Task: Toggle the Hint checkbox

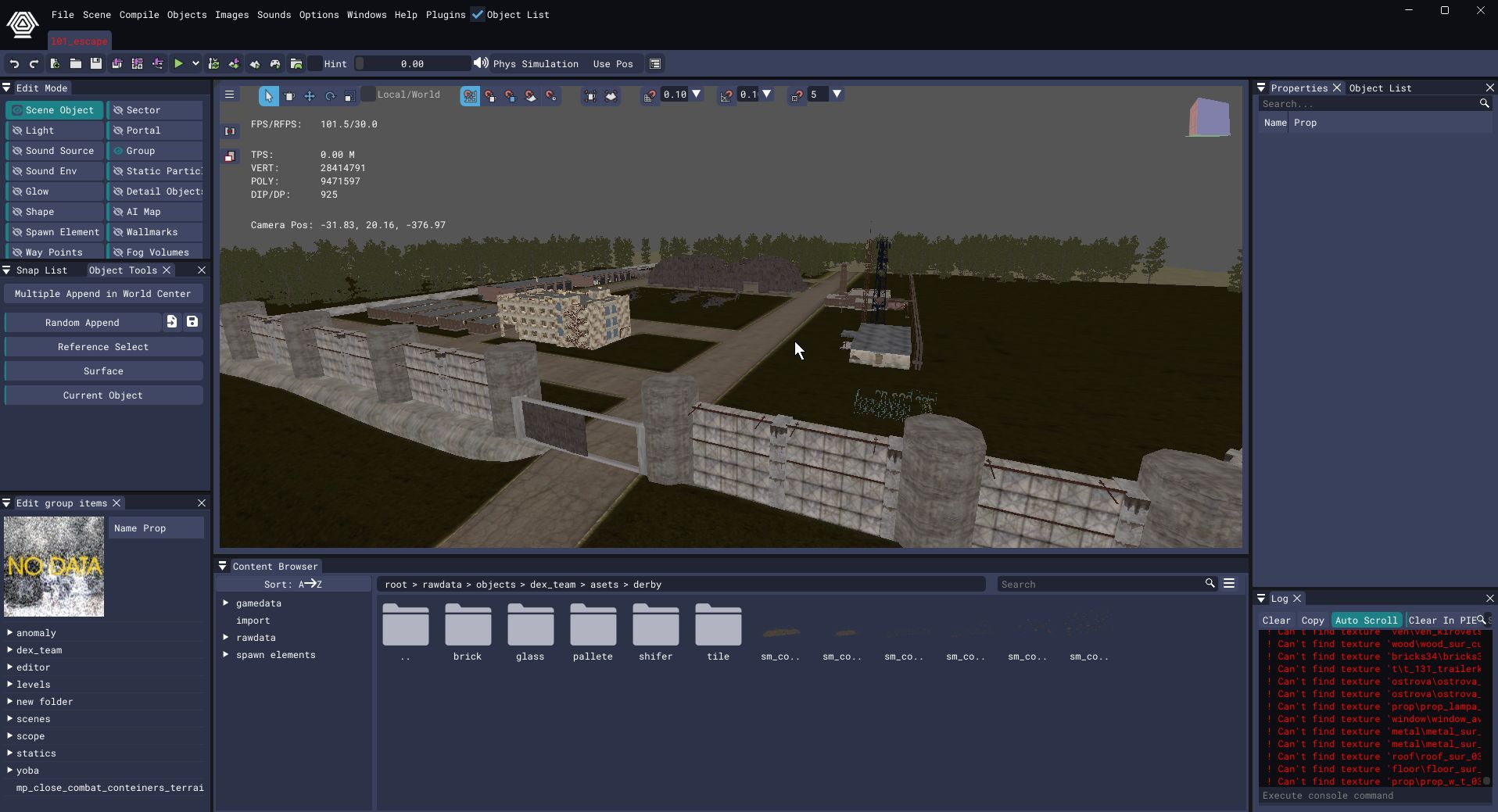Action: click(x=316, y=64)
